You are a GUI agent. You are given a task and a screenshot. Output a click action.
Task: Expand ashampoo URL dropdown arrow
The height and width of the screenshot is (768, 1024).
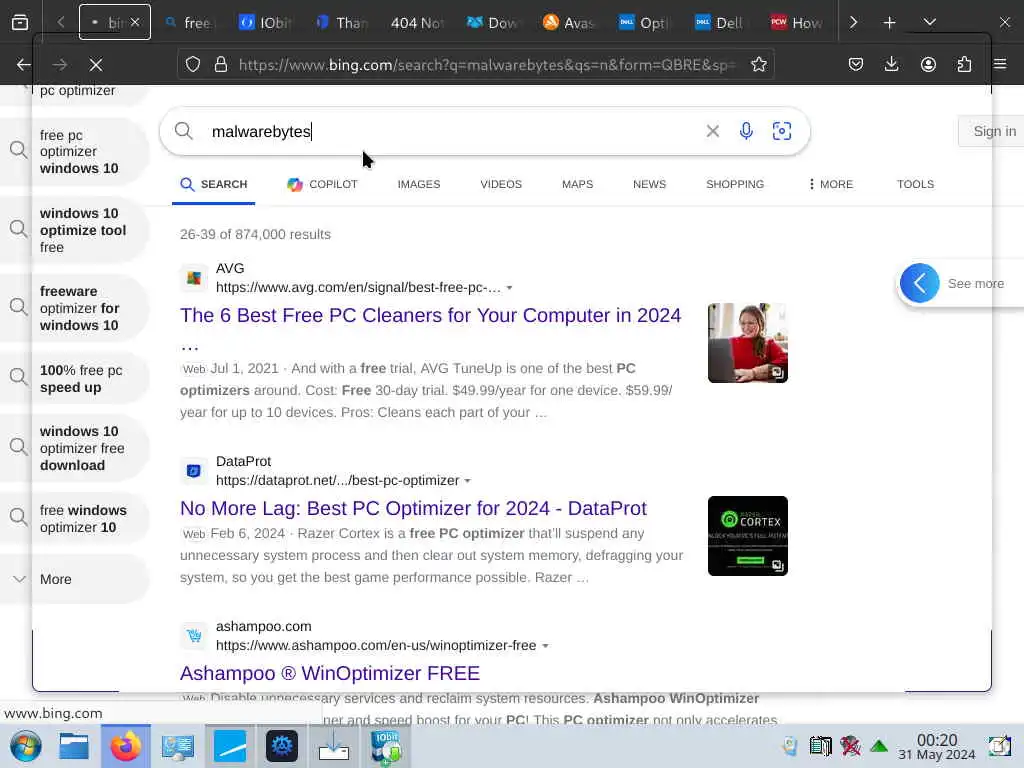(x=545, y=646)
